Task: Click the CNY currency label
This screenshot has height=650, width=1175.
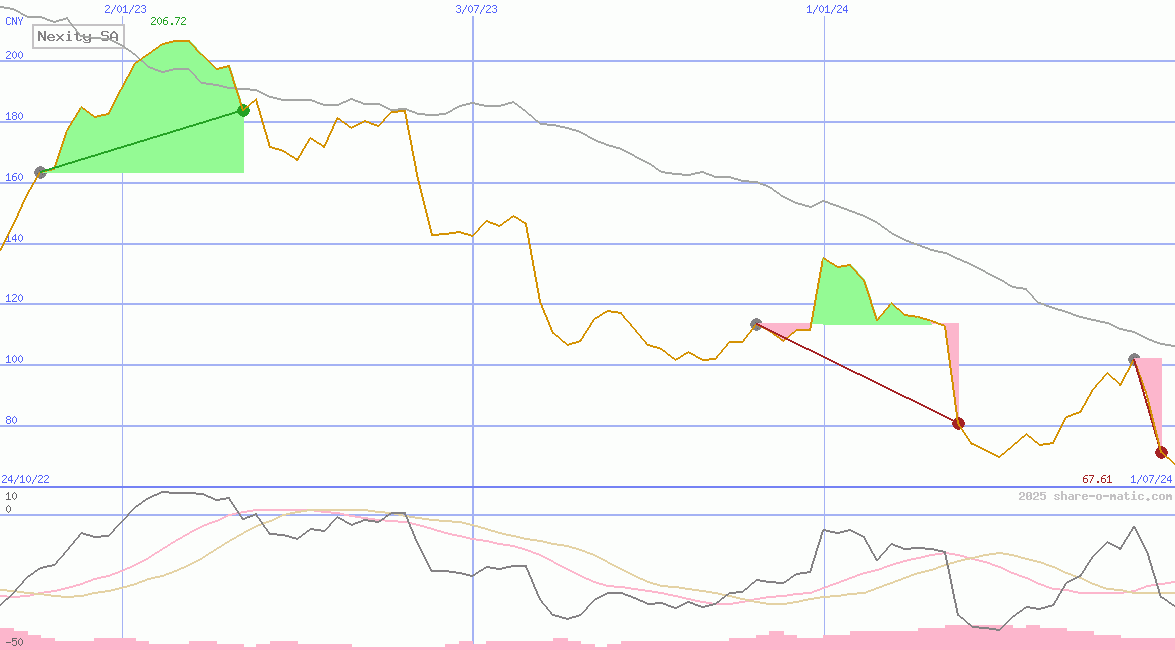Action: click(14, 21)
